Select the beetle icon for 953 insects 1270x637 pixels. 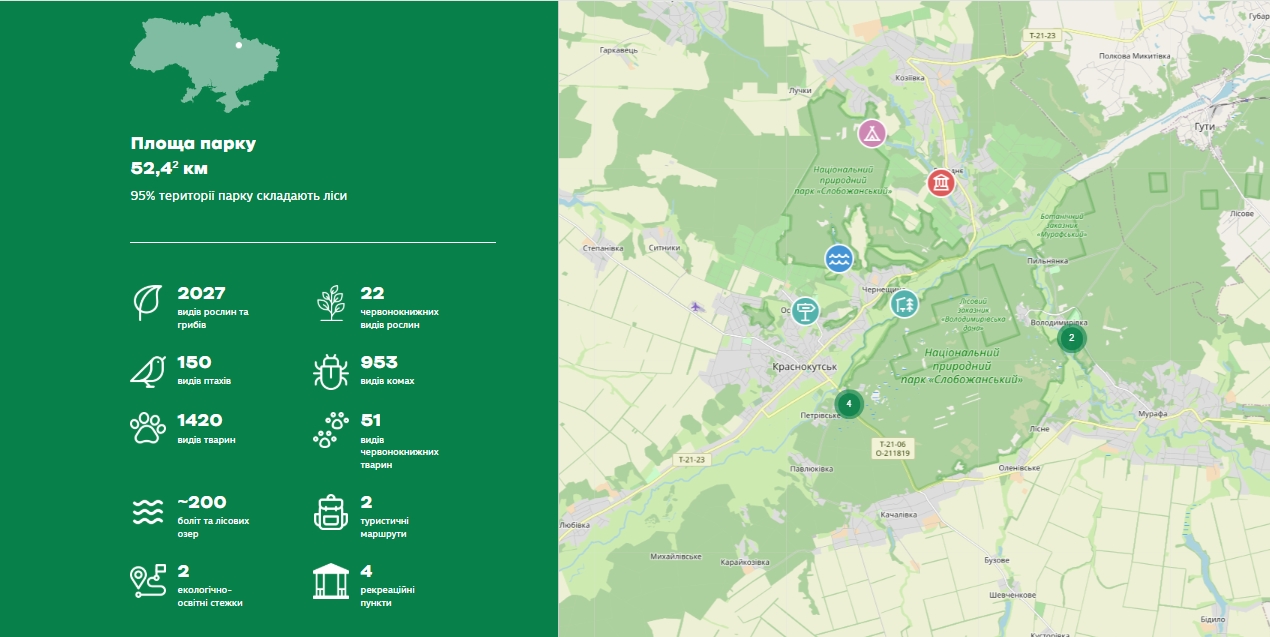click(x=330, y=370)
